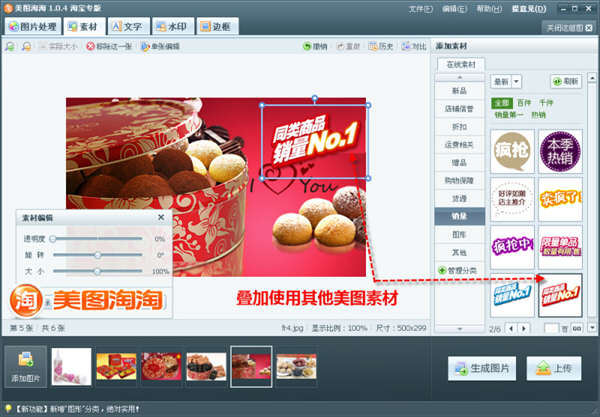Select the 全部 filter tag
The height and width of the screenshot is (417, 600).
[502, 103]
